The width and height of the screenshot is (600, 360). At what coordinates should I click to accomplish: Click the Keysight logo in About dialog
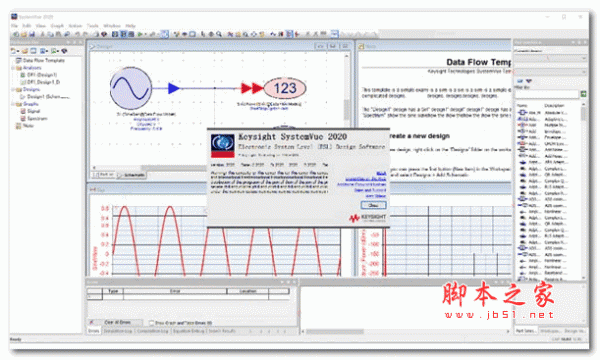click(367, 218)
